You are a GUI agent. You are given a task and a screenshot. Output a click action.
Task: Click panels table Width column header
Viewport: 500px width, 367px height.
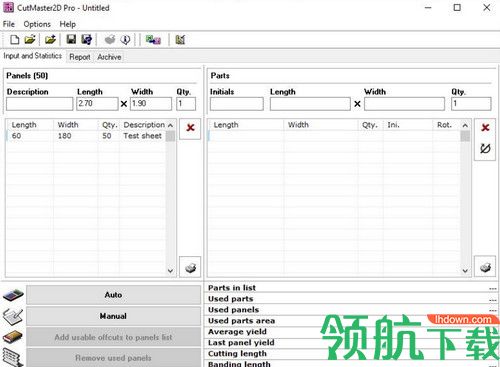click(76, 125)
